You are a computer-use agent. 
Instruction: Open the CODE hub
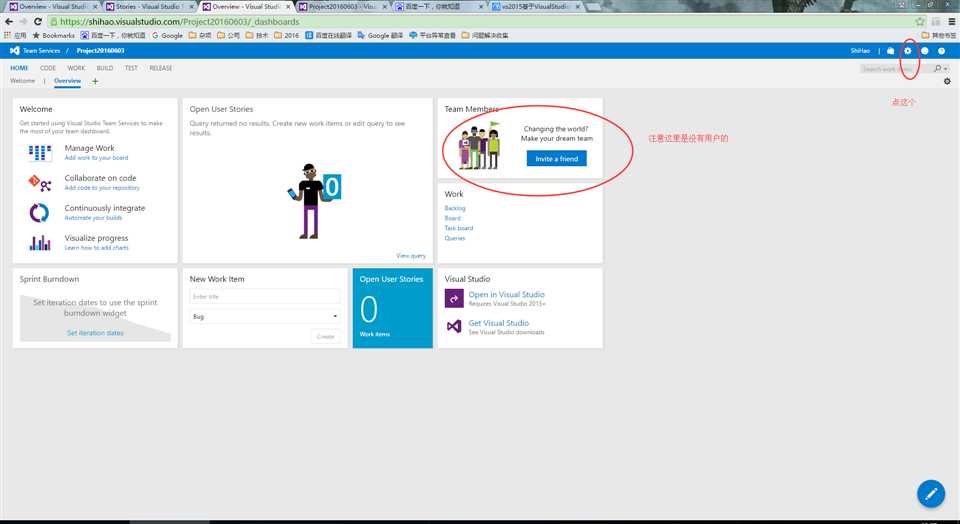[48, 68]
